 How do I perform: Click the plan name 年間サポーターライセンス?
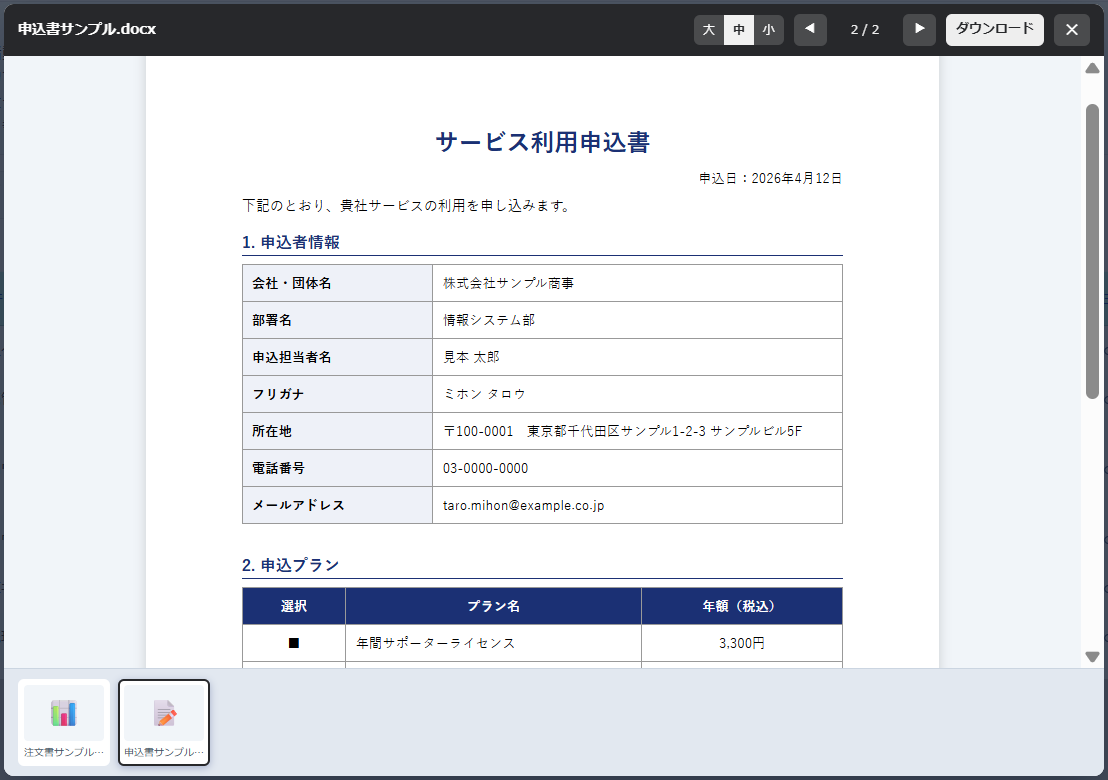coord(435,643)
